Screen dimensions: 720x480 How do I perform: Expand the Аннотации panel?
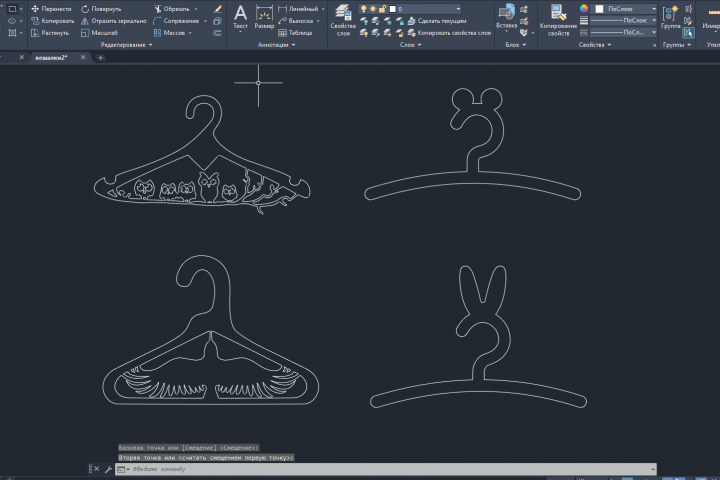[x=276, y=45]
